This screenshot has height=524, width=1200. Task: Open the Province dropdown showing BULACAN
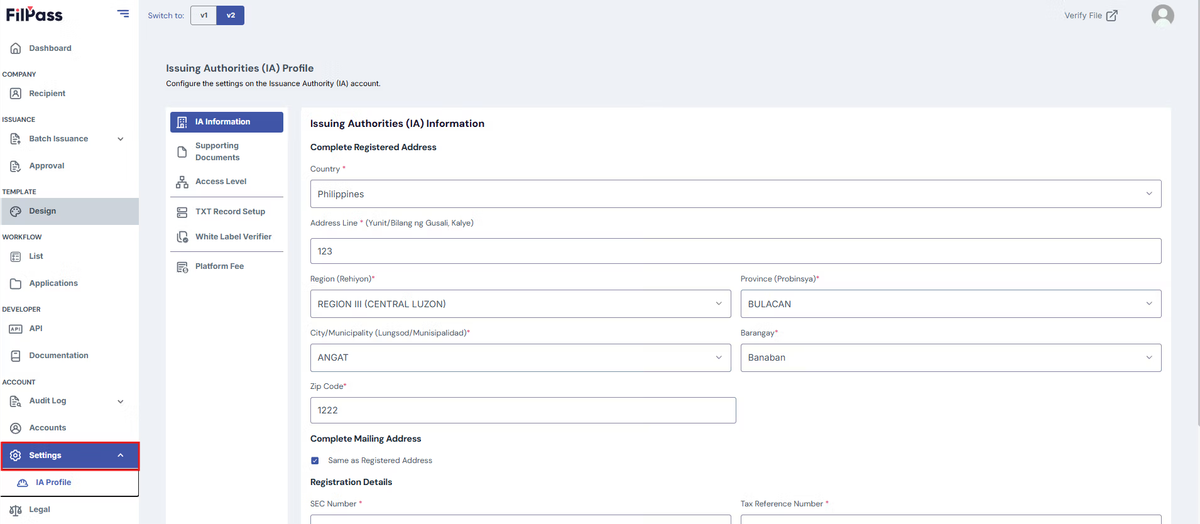tap(951, 303)
